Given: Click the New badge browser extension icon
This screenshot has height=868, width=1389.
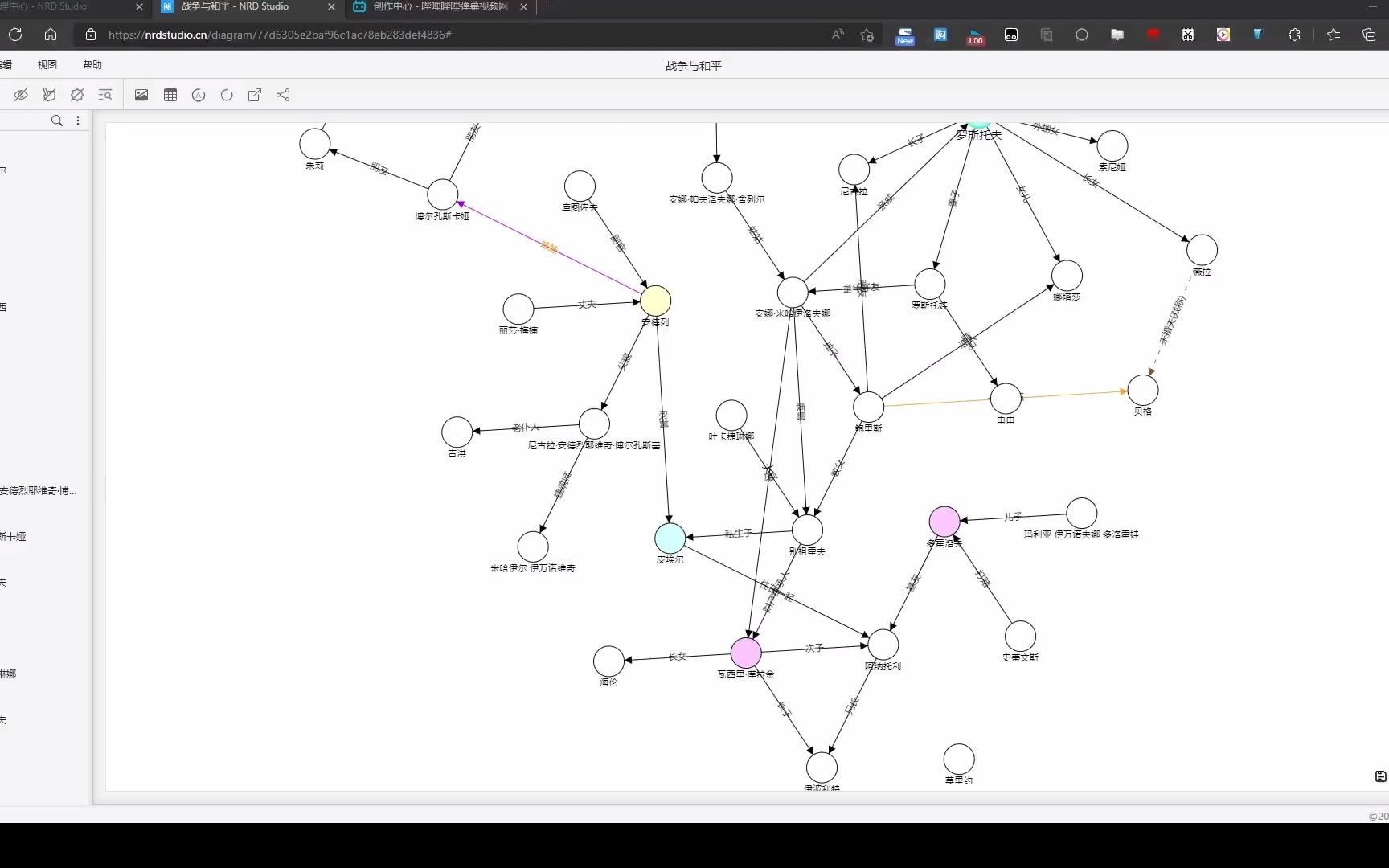Looking at the screenshot, I should point(905,35).
